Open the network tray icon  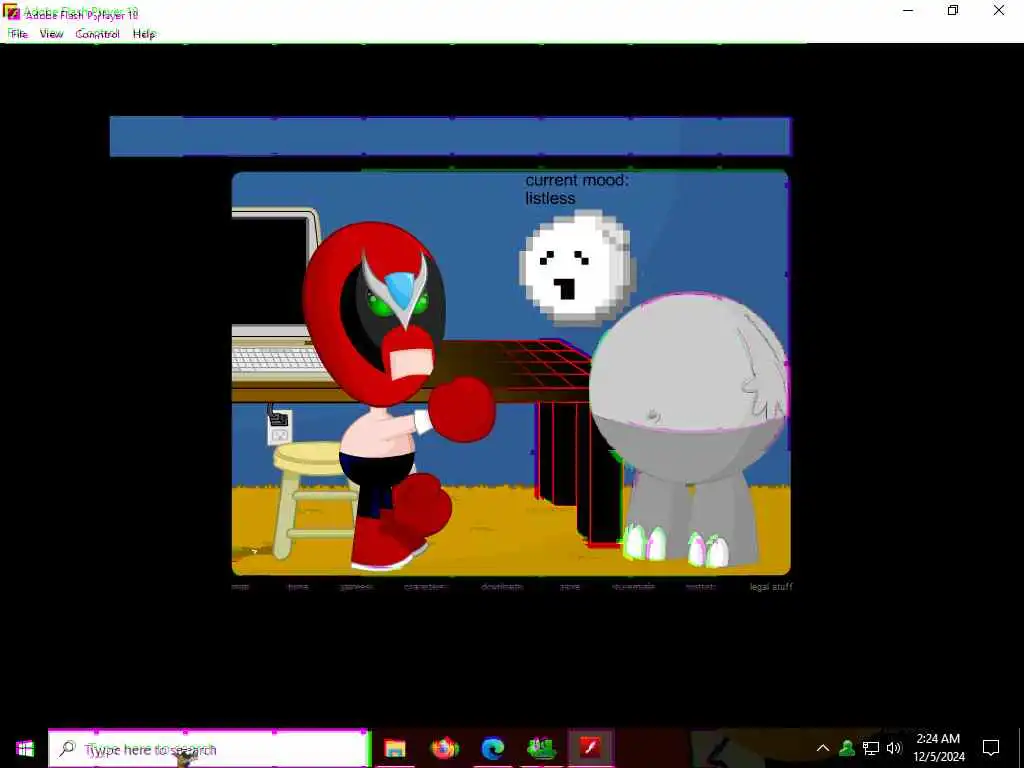coord(871,748)
